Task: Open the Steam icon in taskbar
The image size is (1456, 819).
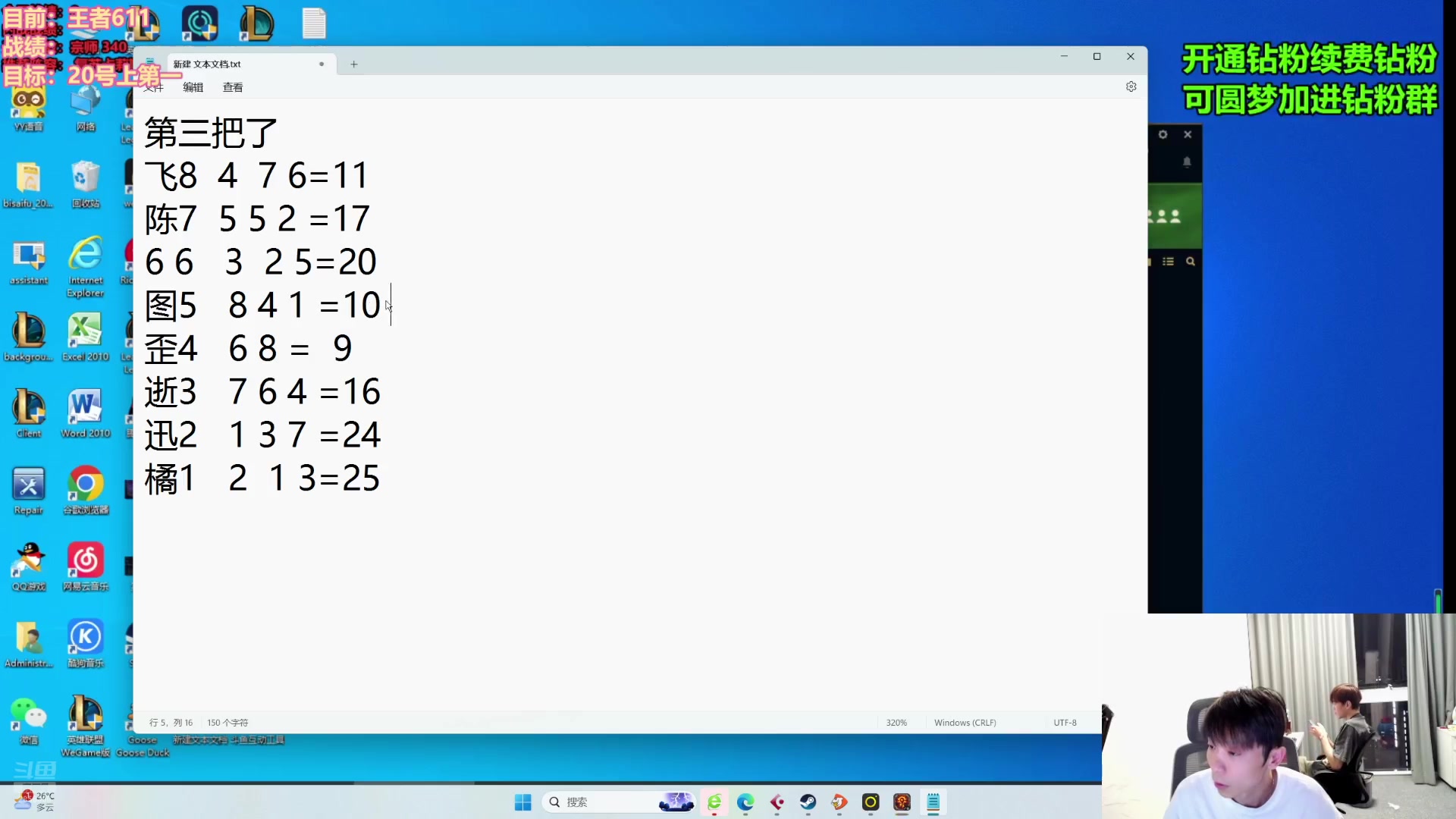Action: (x=808, y=802)
